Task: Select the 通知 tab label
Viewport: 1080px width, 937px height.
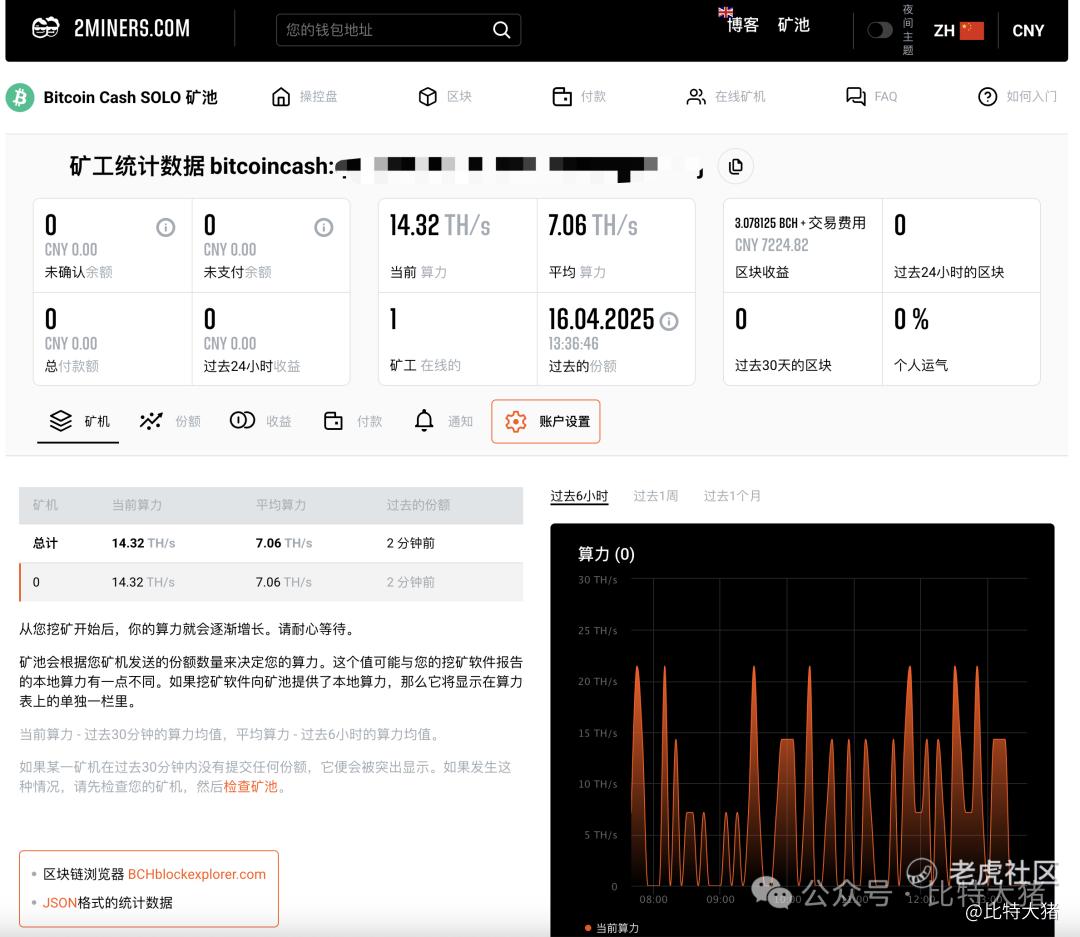Action: pos(460,421)
